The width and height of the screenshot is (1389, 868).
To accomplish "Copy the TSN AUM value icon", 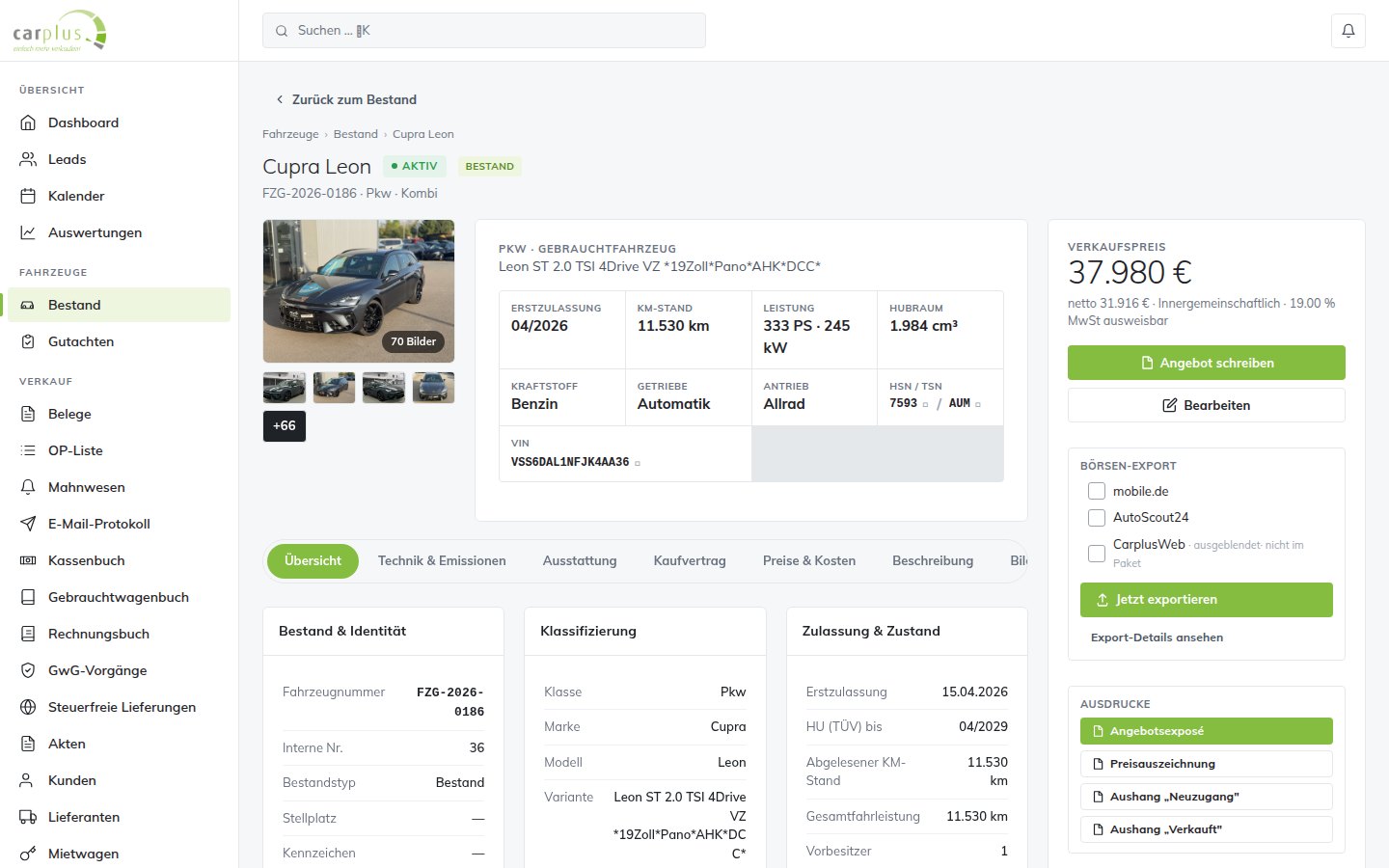I will click(x=977, y=404).
